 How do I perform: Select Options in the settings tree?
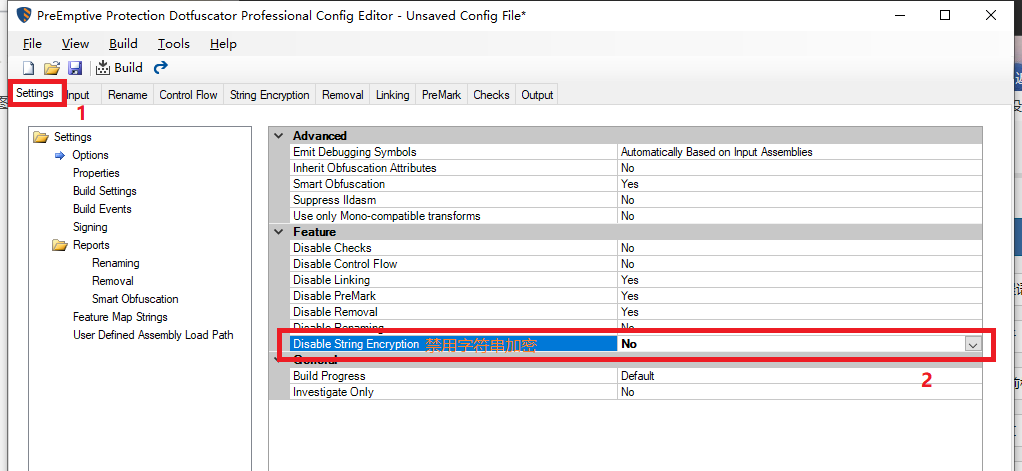point(90,155)
